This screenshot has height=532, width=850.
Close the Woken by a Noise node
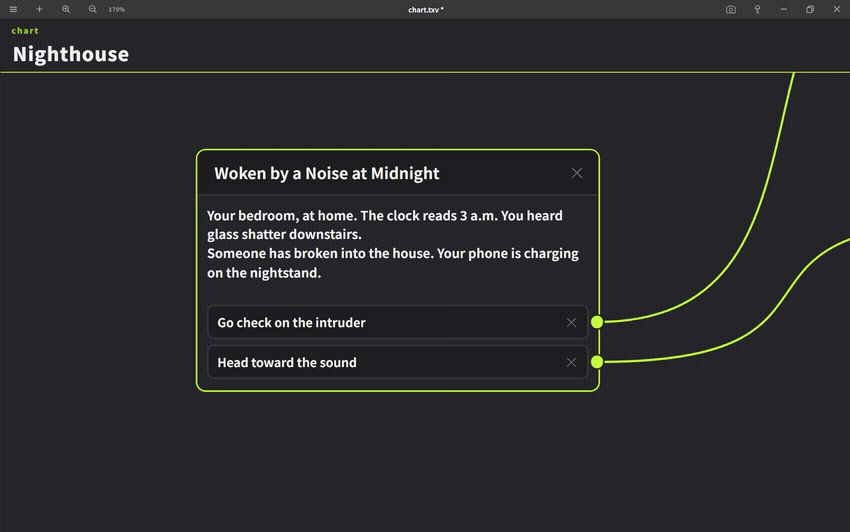(577, 173)
